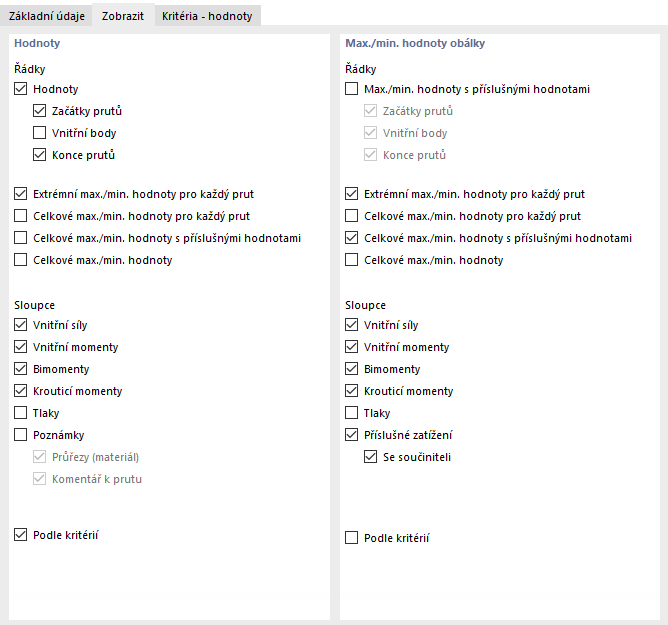Select the Zobrazit tab
Viewport: 668px width, 625px height.
pos(123,15)
